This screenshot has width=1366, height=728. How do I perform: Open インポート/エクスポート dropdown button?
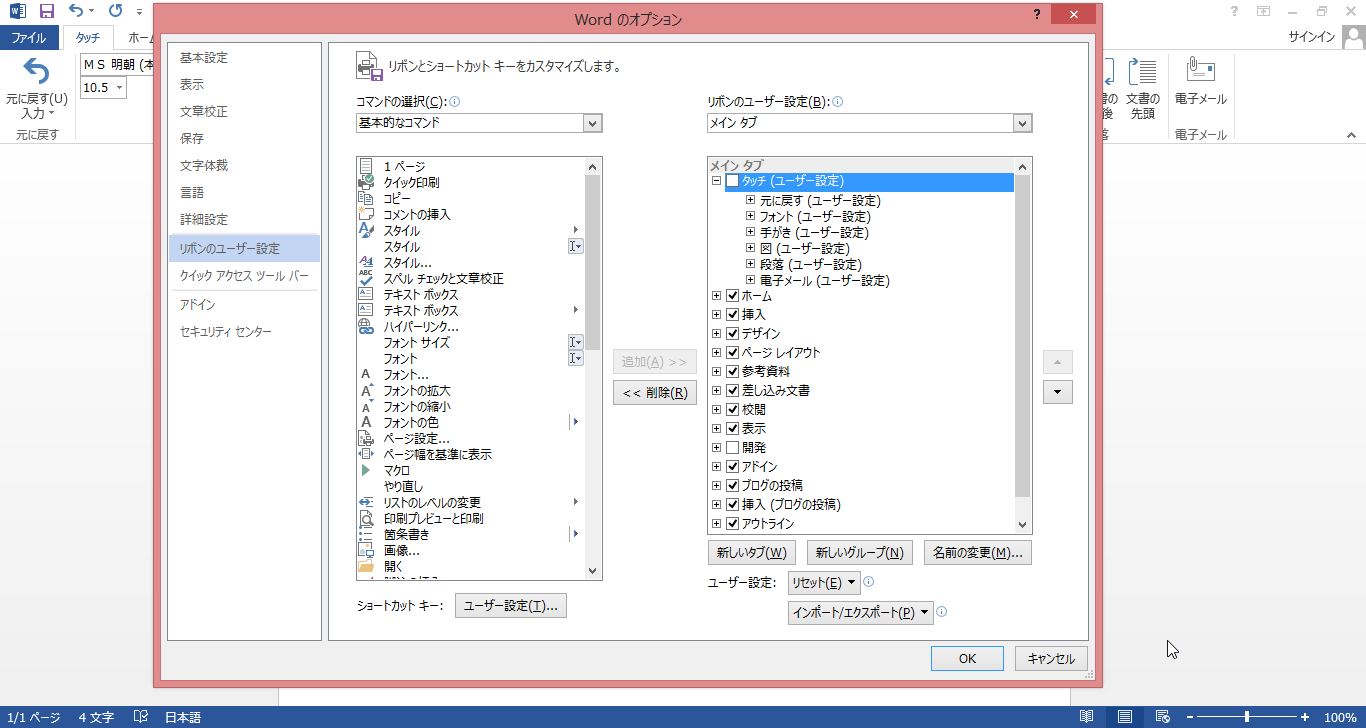861,613
